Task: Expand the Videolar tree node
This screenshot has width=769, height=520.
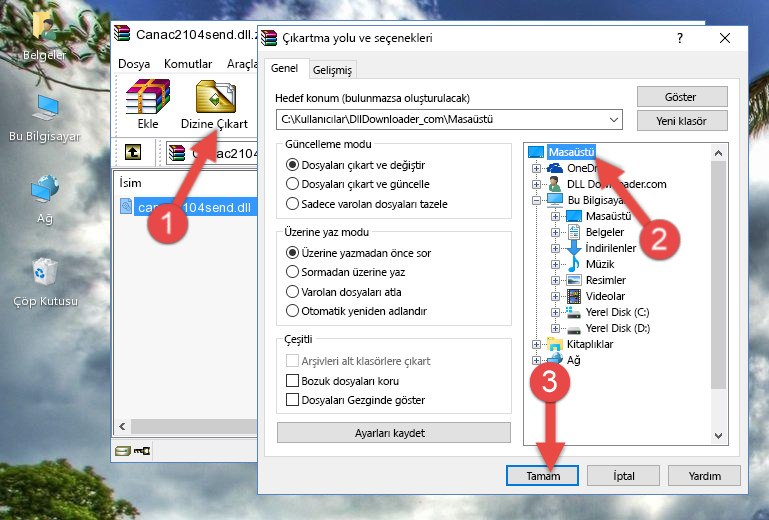Action: pos(555,296)
